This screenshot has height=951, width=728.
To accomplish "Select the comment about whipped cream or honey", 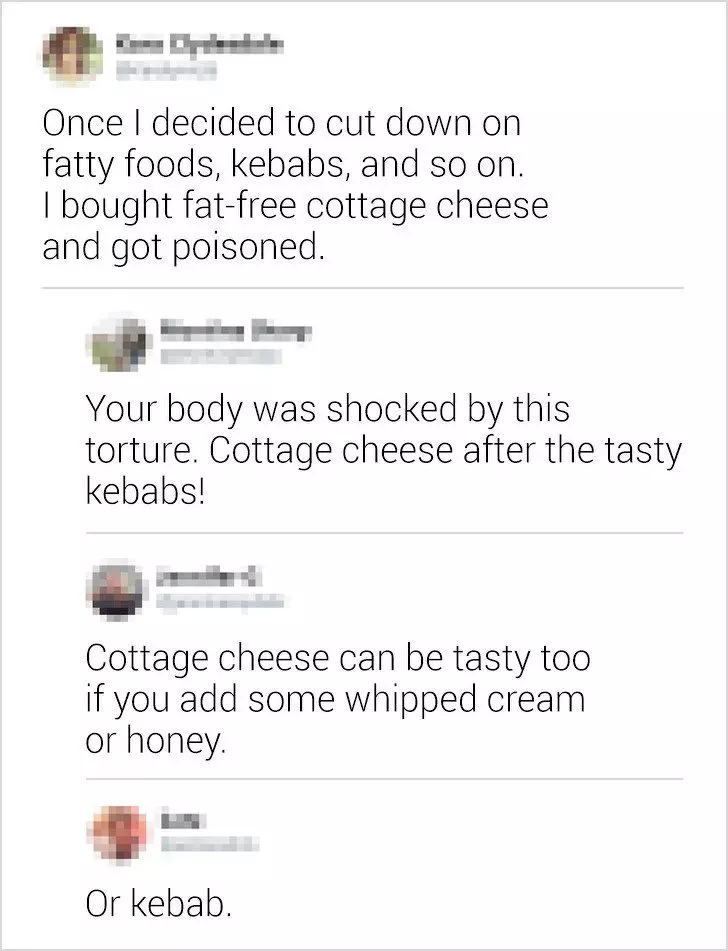I will [x=337, y=699].
